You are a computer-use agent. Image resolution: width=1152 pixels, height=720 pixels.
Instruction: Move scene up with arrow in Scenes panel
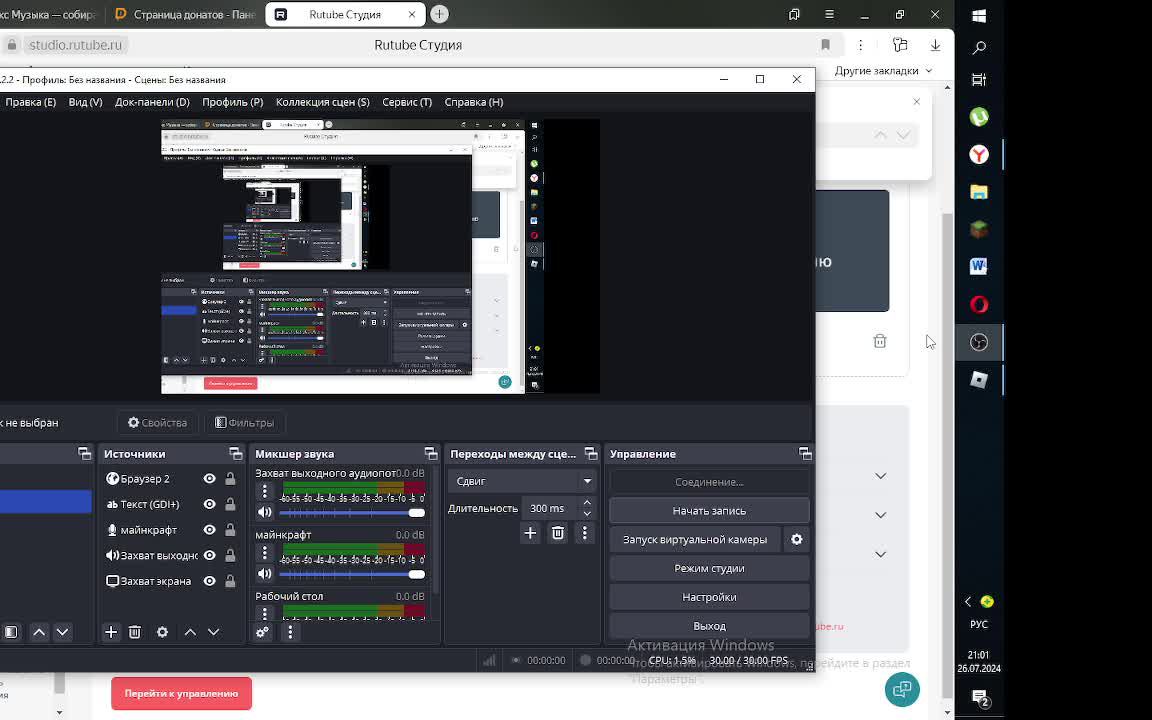(x=39, y=632)
